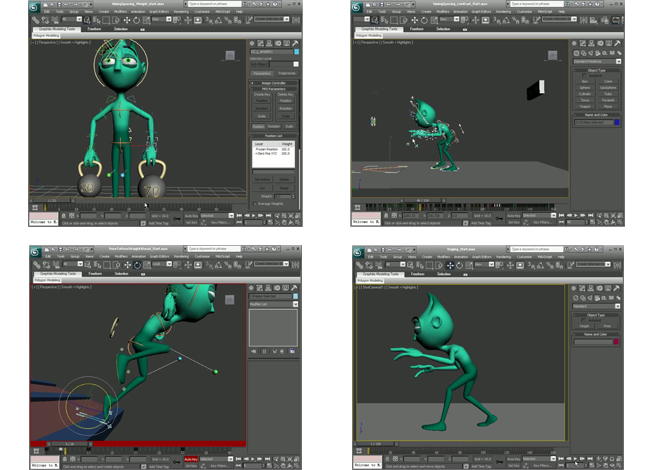This screenshot has height=470, width=650.
Task: Collapse the Assign Controller rollout
Action: (x=273, y=85)
